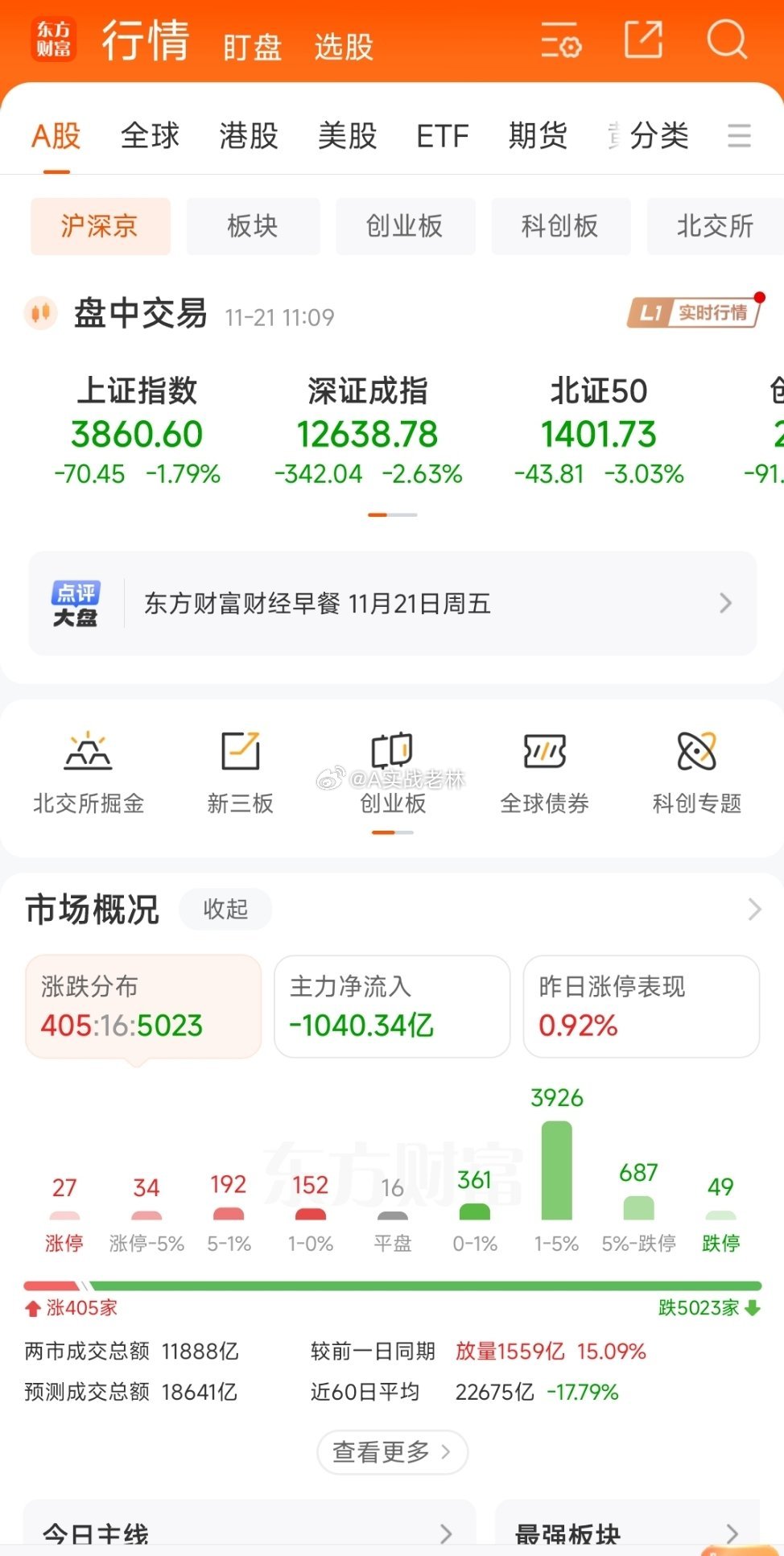The image size is (784, 1556).
Task: Tap the green down arrow near 跌5023家
Action: [753, 1307]
